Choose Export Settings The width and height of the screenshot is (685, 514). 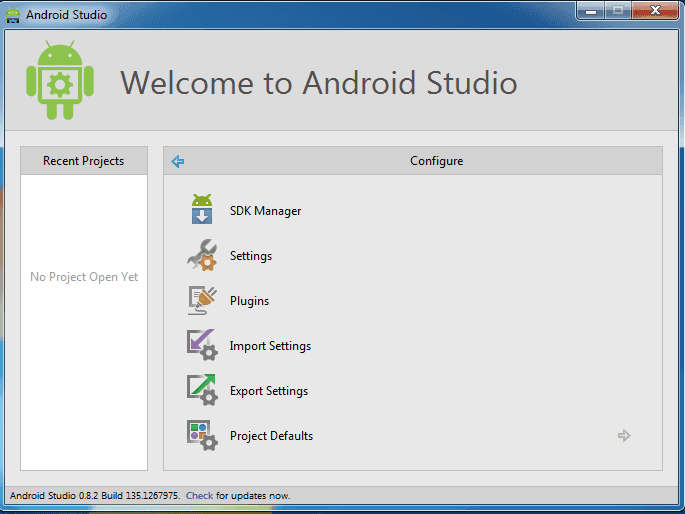click(x=269, y=391)
